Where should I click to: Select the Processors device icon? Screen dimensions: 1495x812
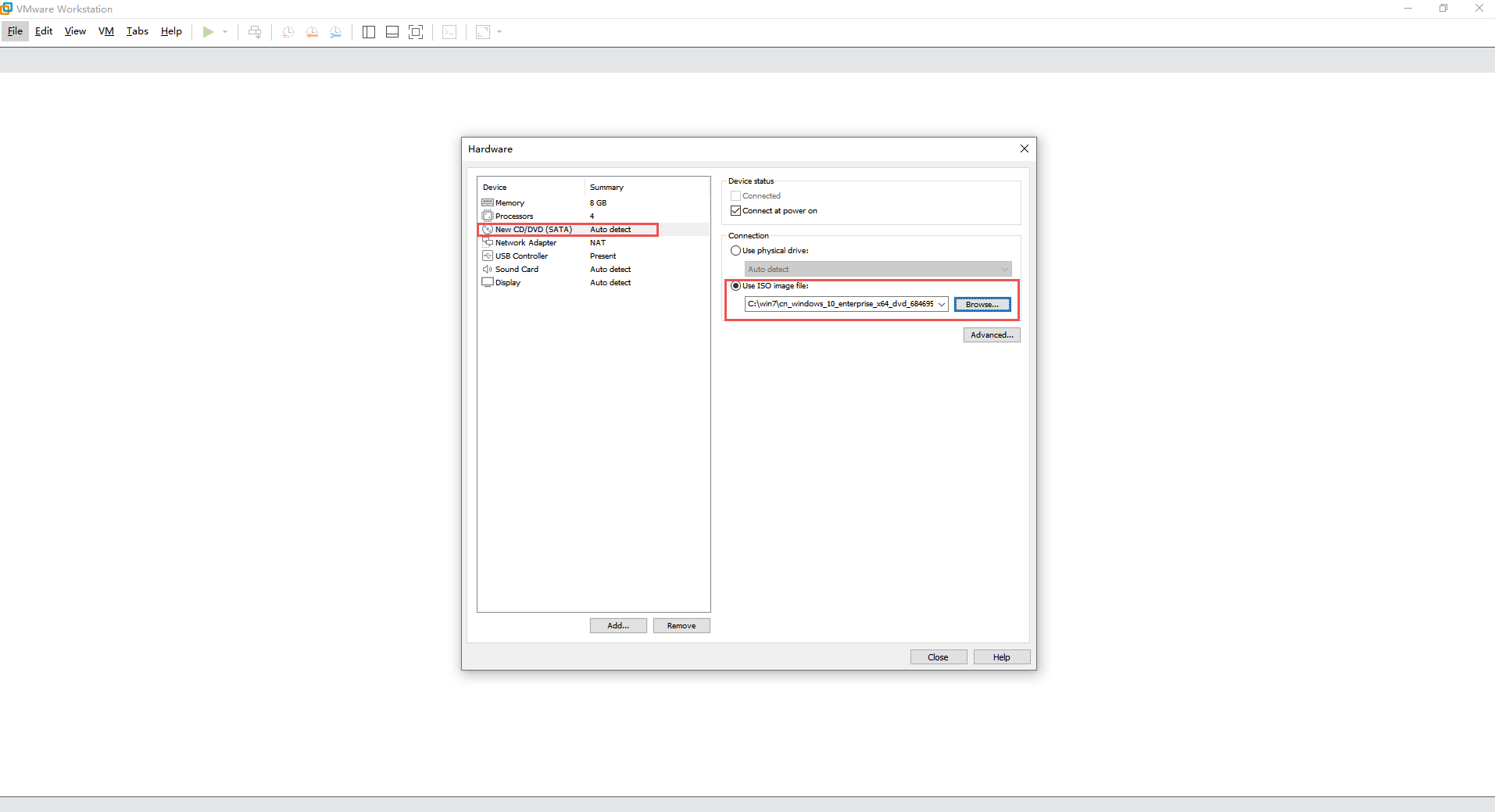488,216
